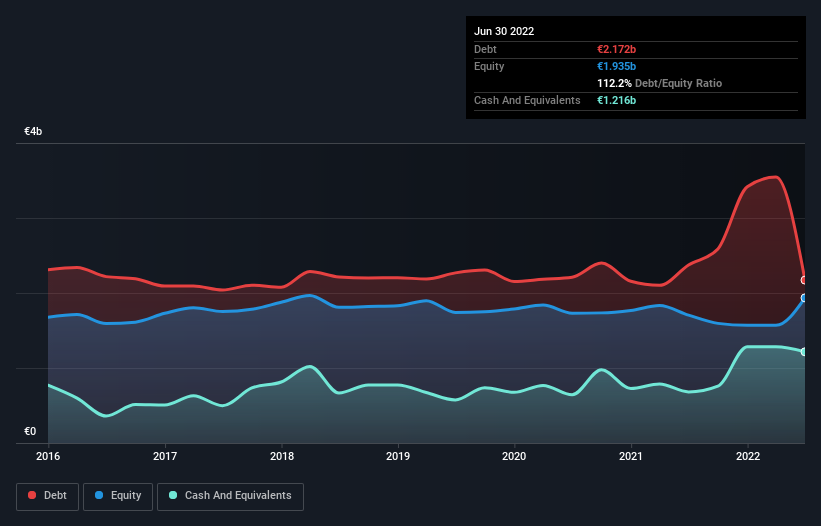Select the Debt endpoint marker on the red line
This screenshot has width=821, height=526.
point(804,281)
